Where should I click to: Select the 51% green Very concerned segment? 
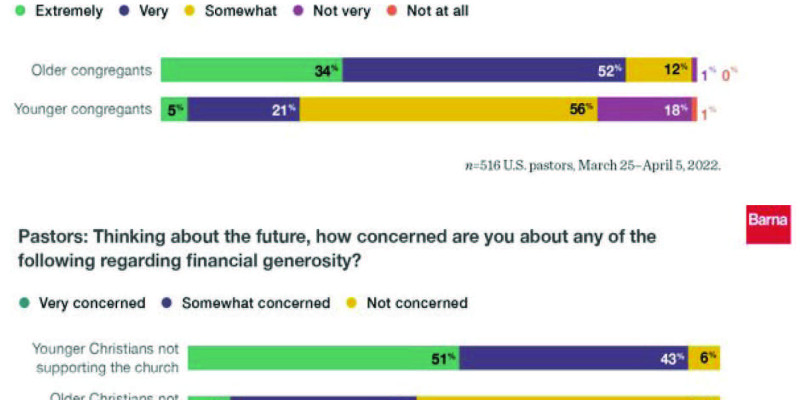click(324, 358)
